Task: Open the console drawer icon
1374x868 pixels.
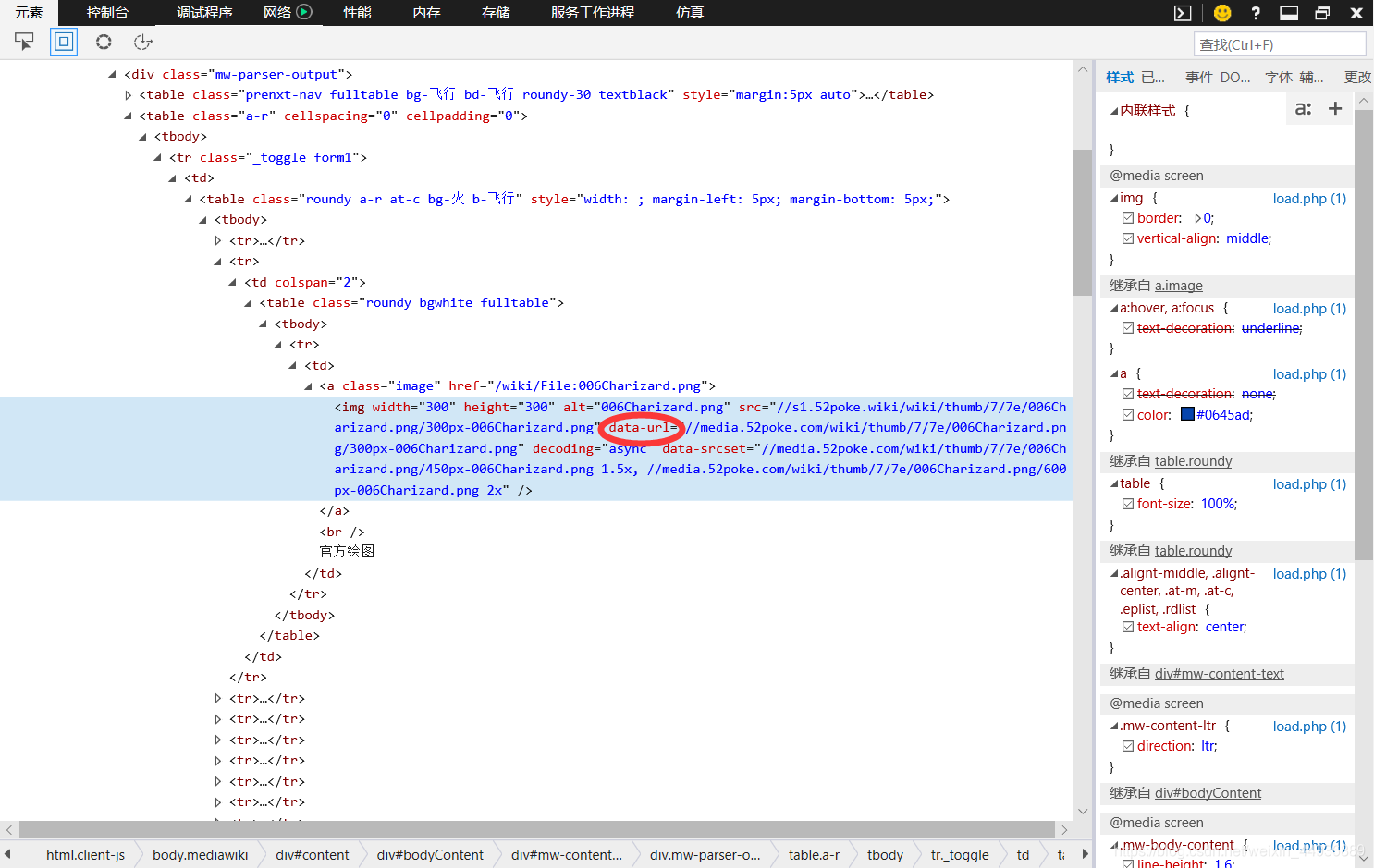Action: (1183, 13)
